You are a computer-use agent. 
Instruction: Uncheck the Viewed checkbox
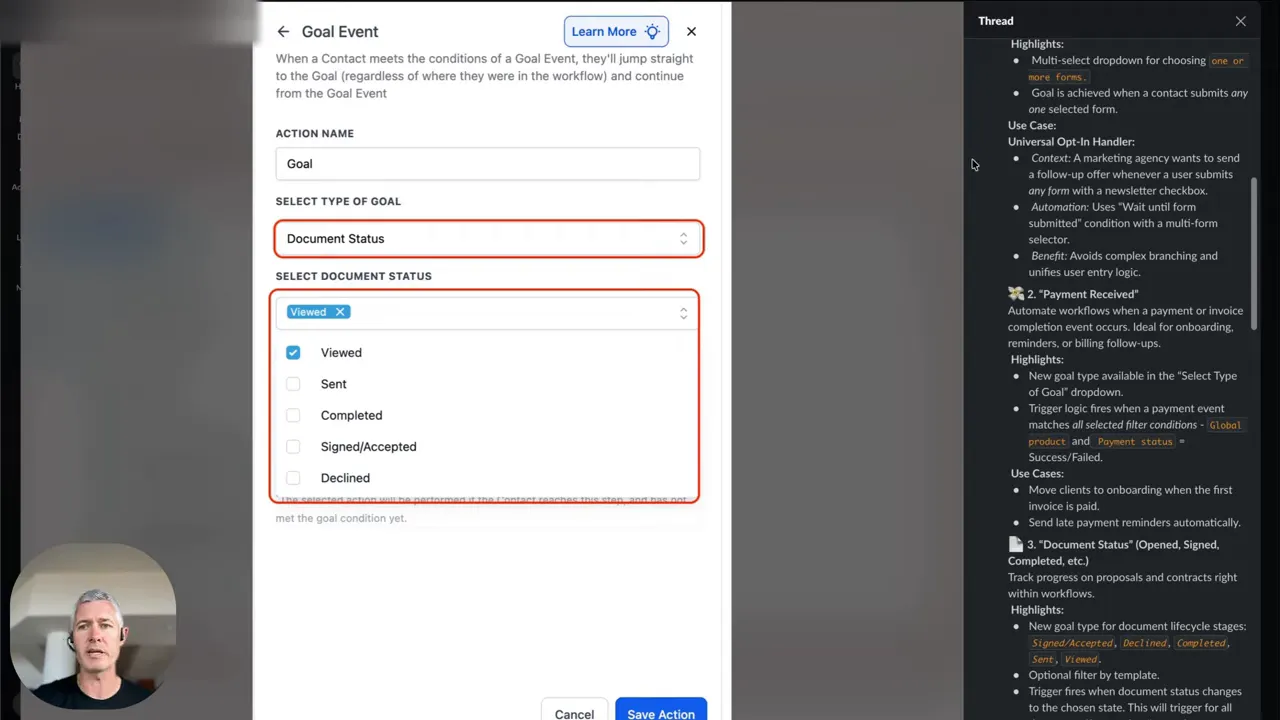[x=293, y=352]
